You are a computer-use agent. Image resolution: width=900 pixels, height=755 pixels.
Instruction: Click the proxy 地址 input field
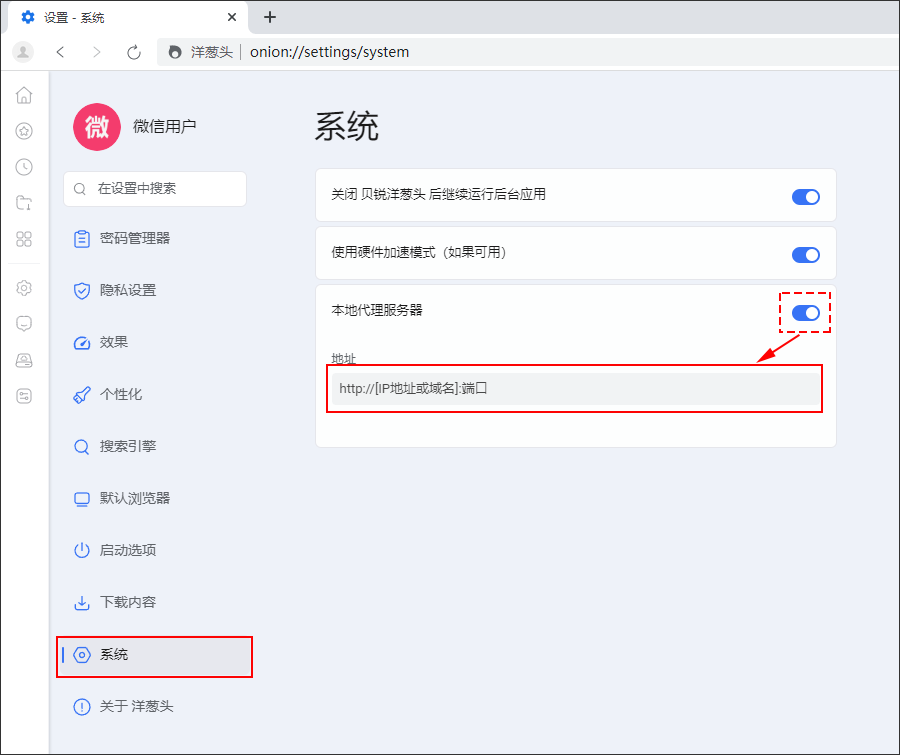coord(575,389)
